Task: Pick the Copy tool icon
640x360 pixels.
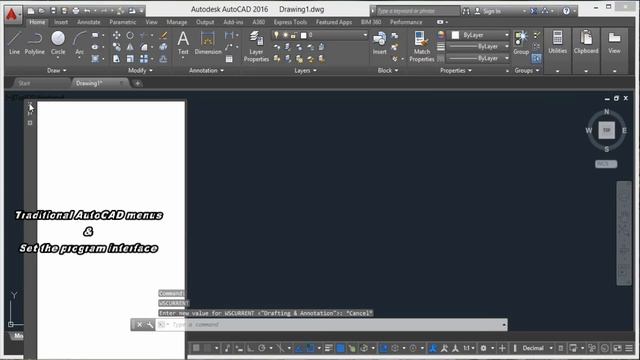Action: pos(117,47)
